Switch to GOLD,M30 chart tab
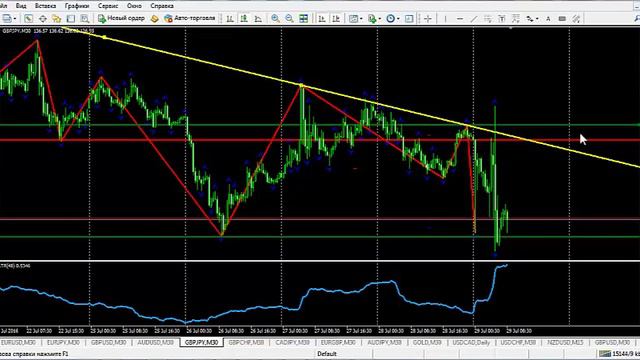640x360 pixels. coord(427,342)
